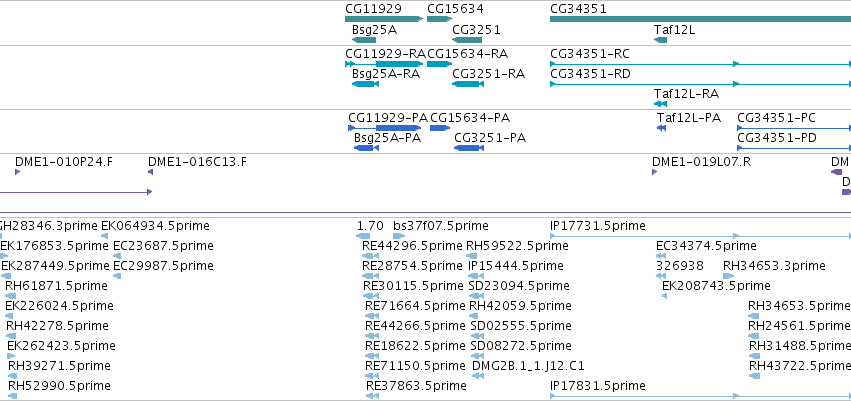The width and height of the screenshot is (851, 401).
Task: Click the CG15634-PA coding segment
Action: 439,128
